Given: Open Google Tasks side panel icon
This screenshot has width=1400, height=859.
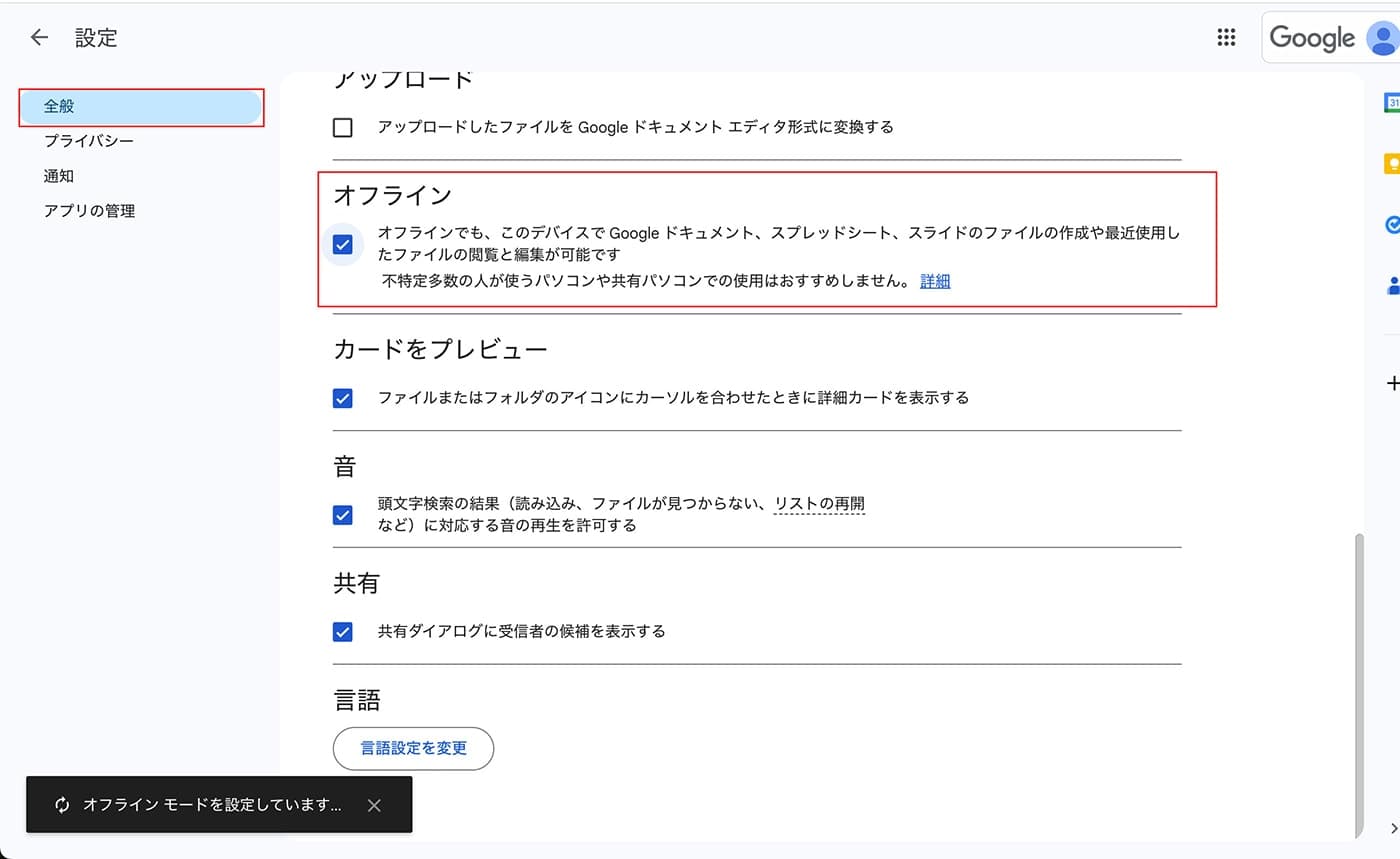Looking at the screenshot, I should click(x=1392, y=224).
